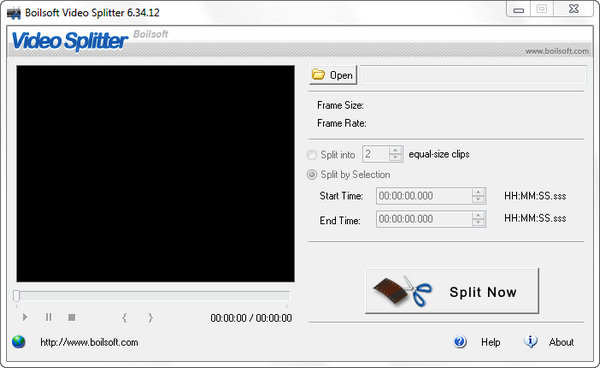
Task: Minimize the Boilsoft Video Splitter window
Action: point(518,9)
